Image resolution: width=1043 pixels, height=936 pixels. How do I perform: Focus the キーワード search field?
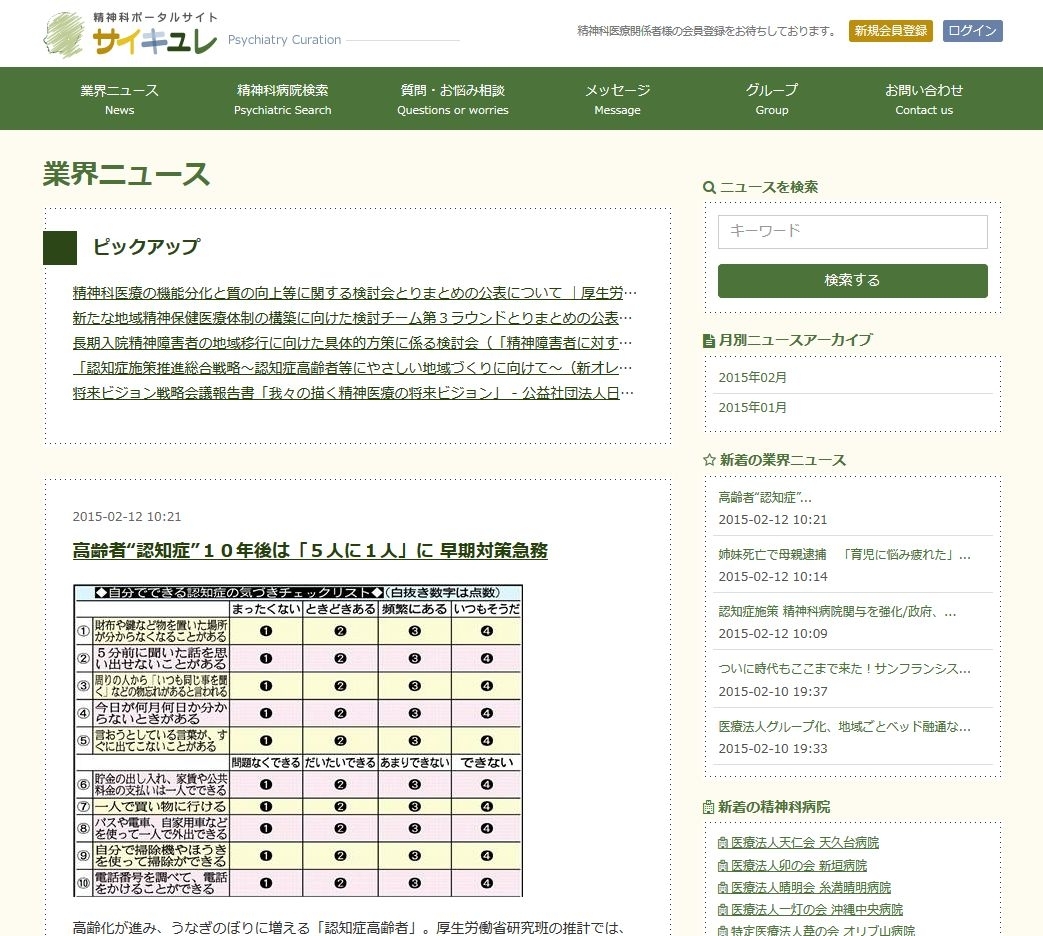tap(853, 232)
